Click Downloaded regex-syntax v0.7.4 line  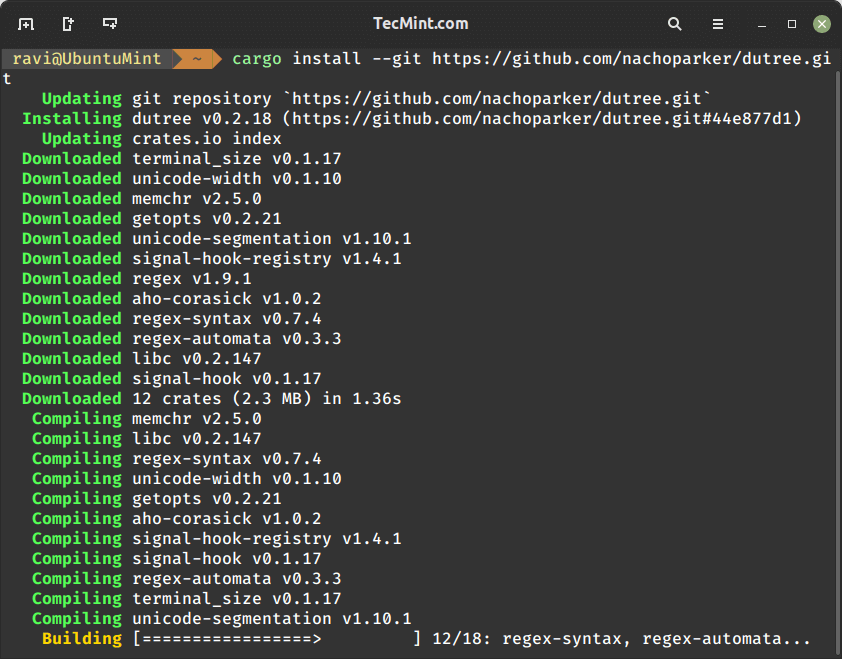(x=171, y=318)
